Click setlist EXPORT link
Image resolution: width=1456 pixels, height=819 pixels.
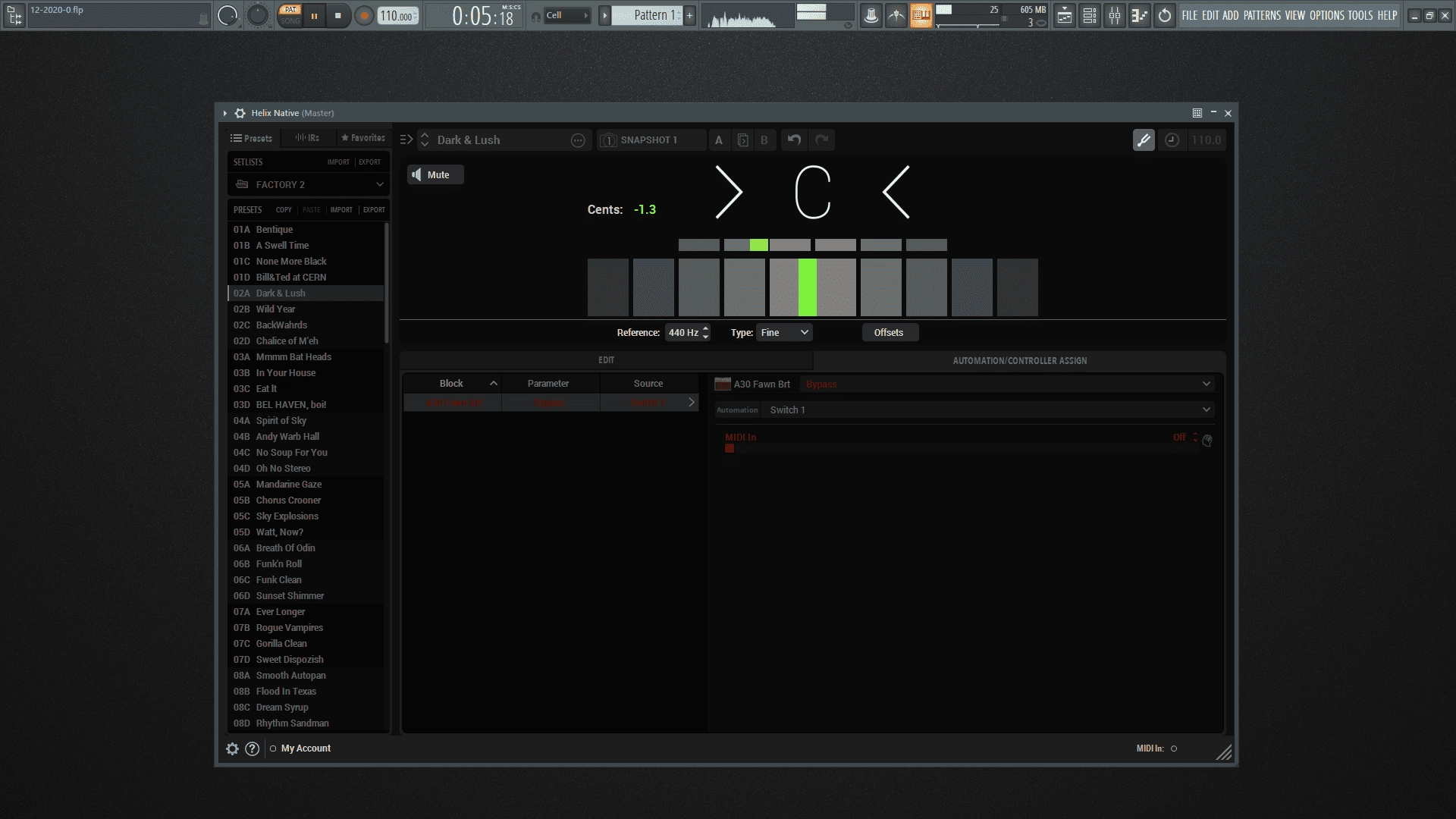[x=369, y=162]
